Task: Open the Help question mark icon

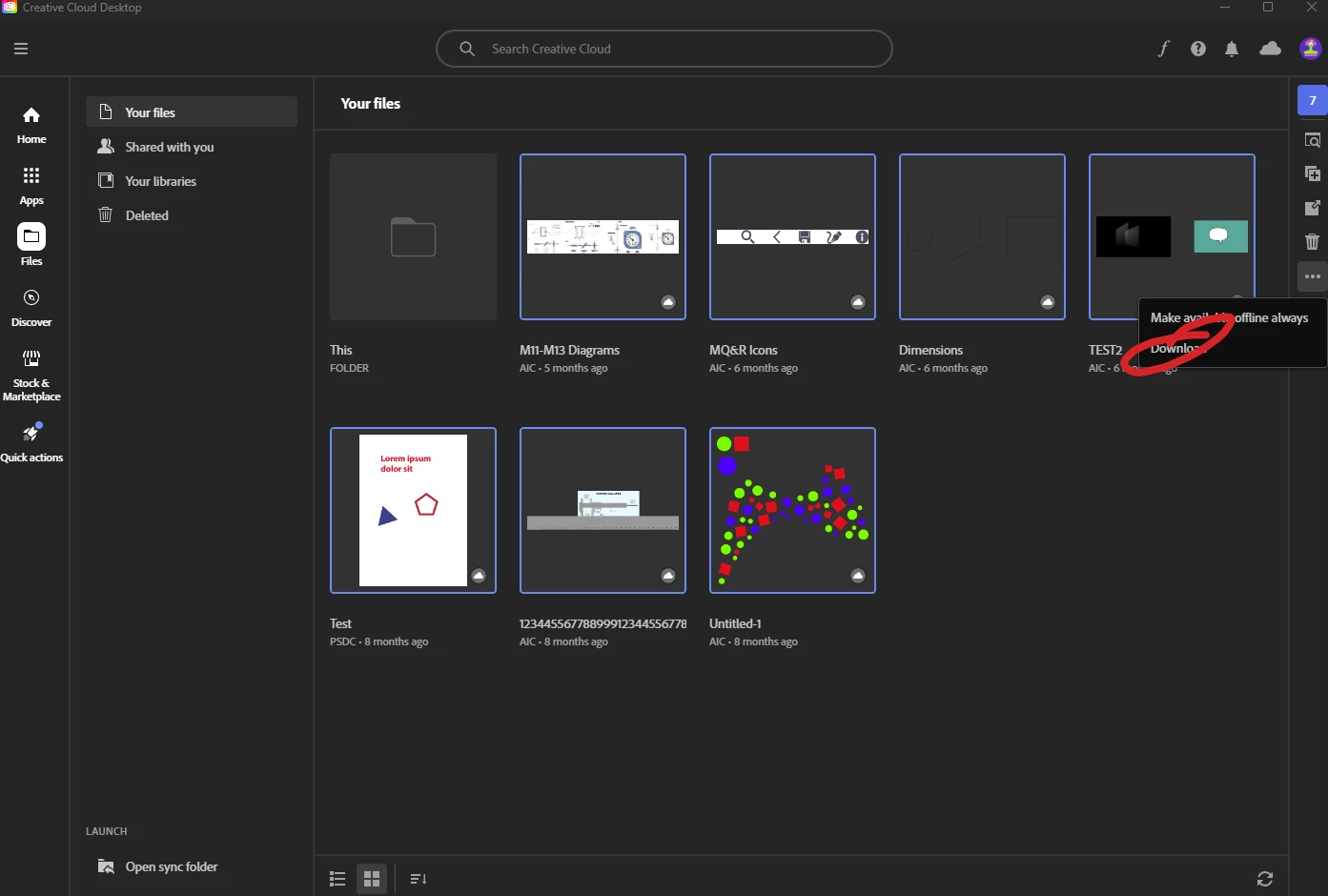Action: [x=1198, y=49]
